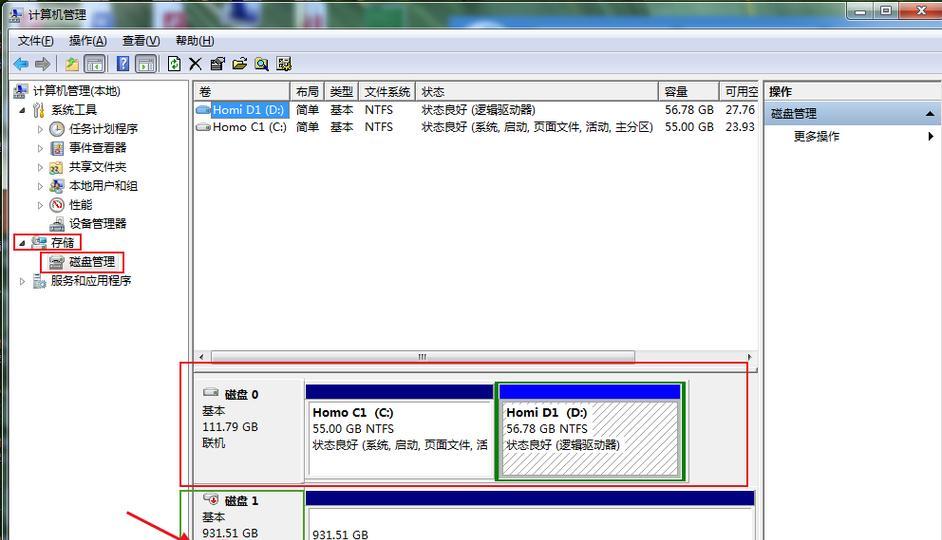Select 服务和应用程序 tree item
Image resolution: width=942 pixels, height=540 pixels.
(x=91, y=281)
